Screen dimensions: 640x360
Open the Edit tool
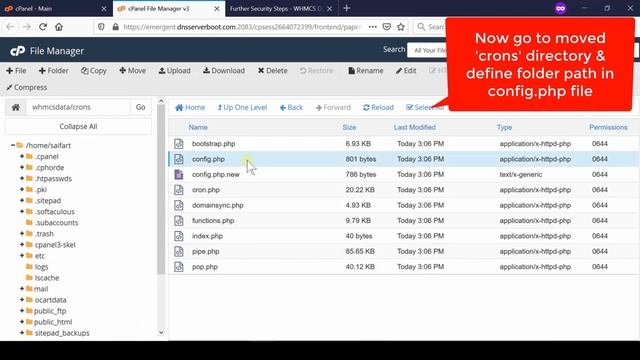pos(406,71)
